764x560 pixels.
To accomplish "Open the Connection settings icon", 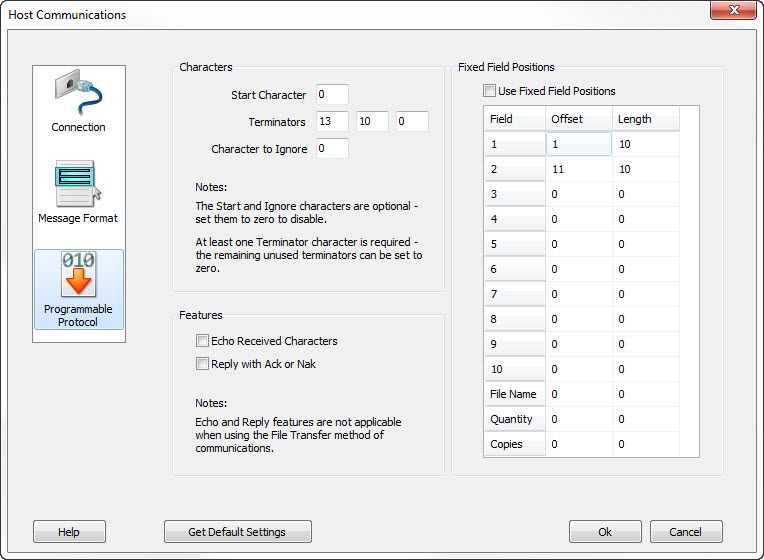I will click(x=78, y=101).
